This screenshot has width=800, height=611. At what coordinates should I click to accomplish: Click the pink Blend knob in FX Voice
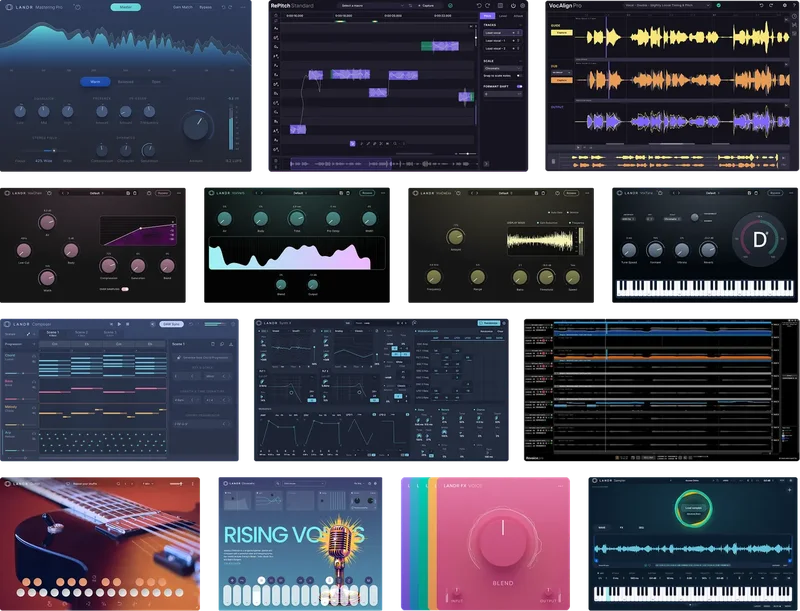[x=502, y=540]
